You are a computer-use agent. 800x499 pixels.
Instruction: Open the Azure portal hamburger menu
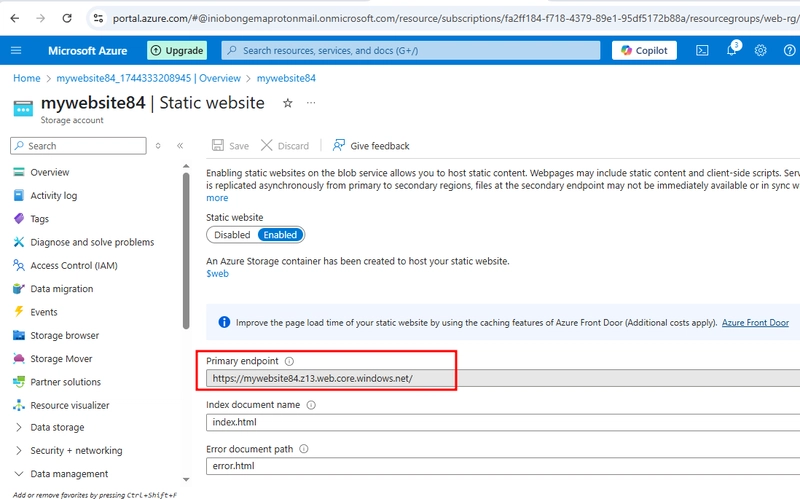[x=16, y=51]
